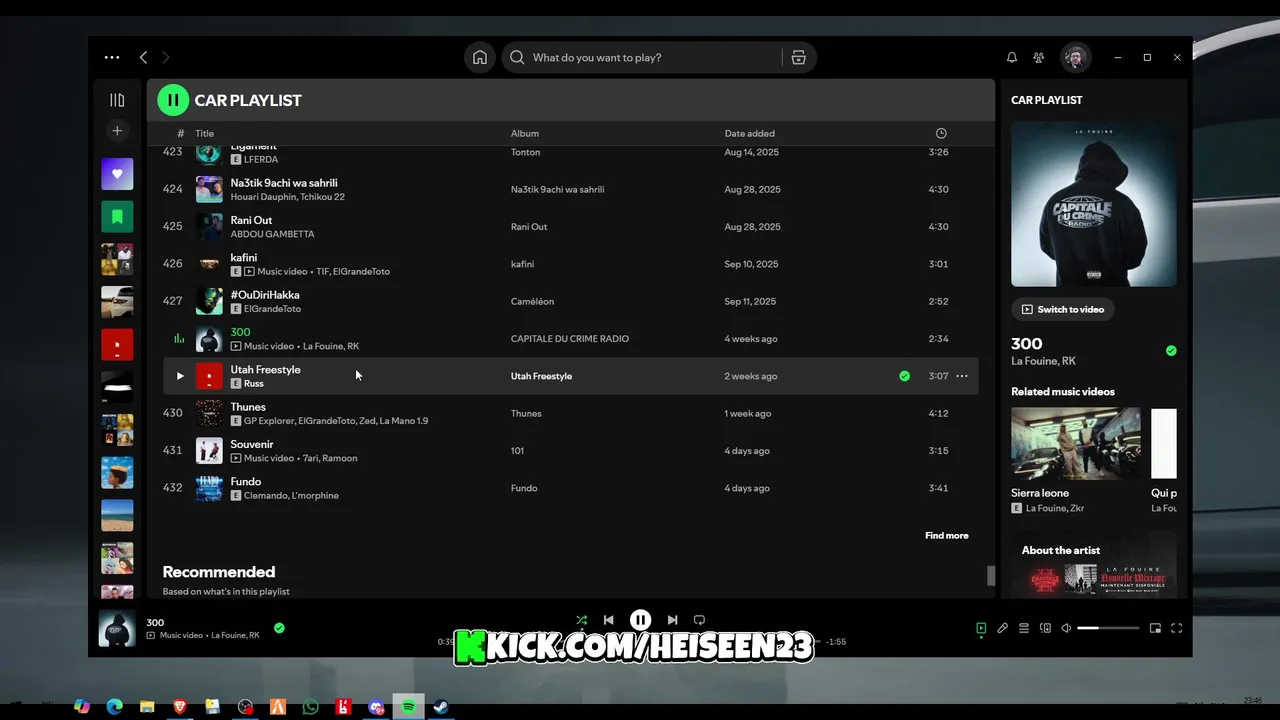Open the green bookmark Your Episodes tile
The width and height of the screenshot is (1280, 720).
pos(117,216)
